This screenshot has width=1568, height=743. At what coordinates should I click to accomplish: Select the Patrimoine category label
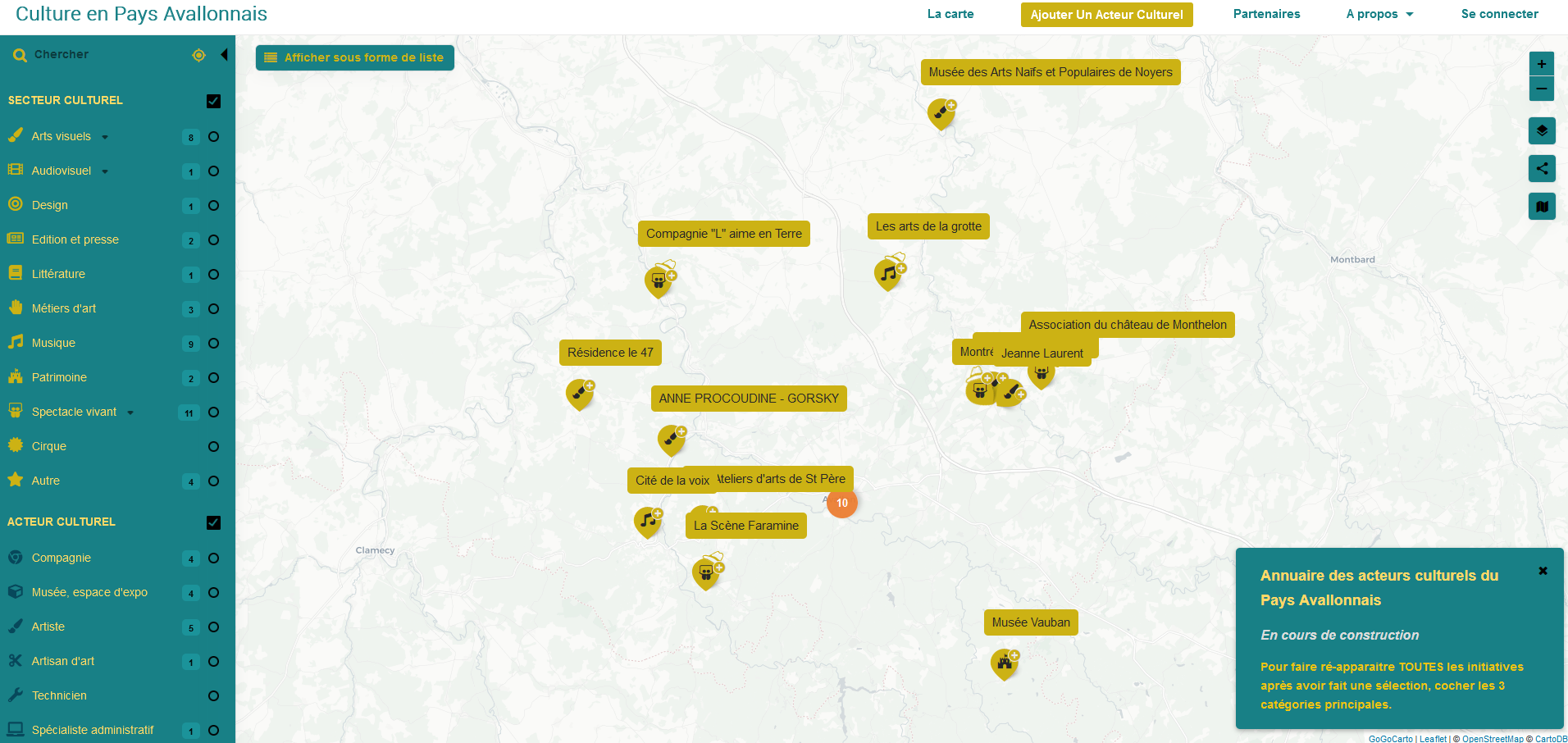point(59,377)
